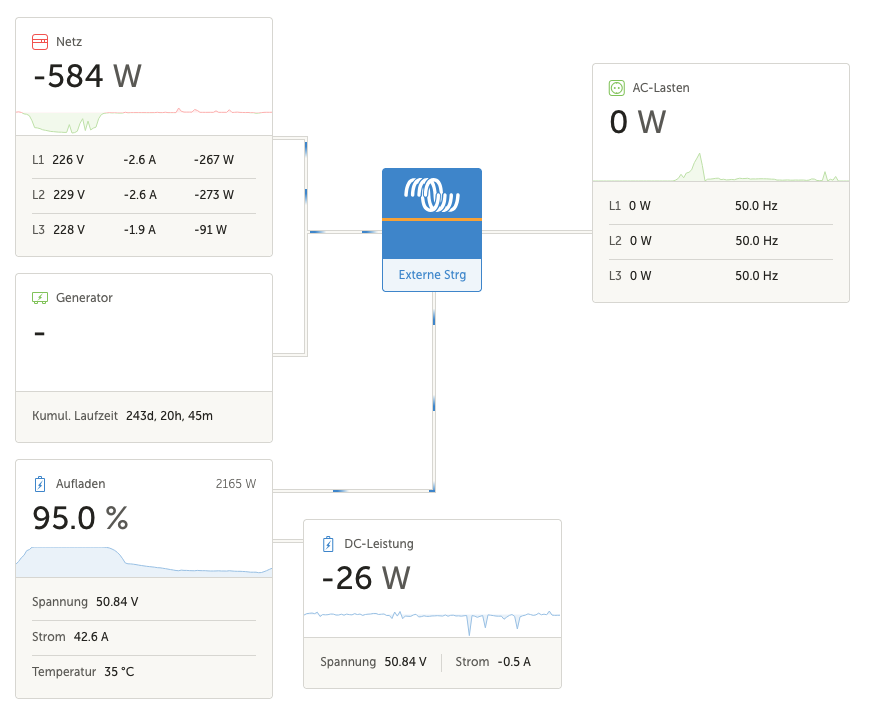Click the Externe Strg label
The image size is (869, 724).
point(432,275)
